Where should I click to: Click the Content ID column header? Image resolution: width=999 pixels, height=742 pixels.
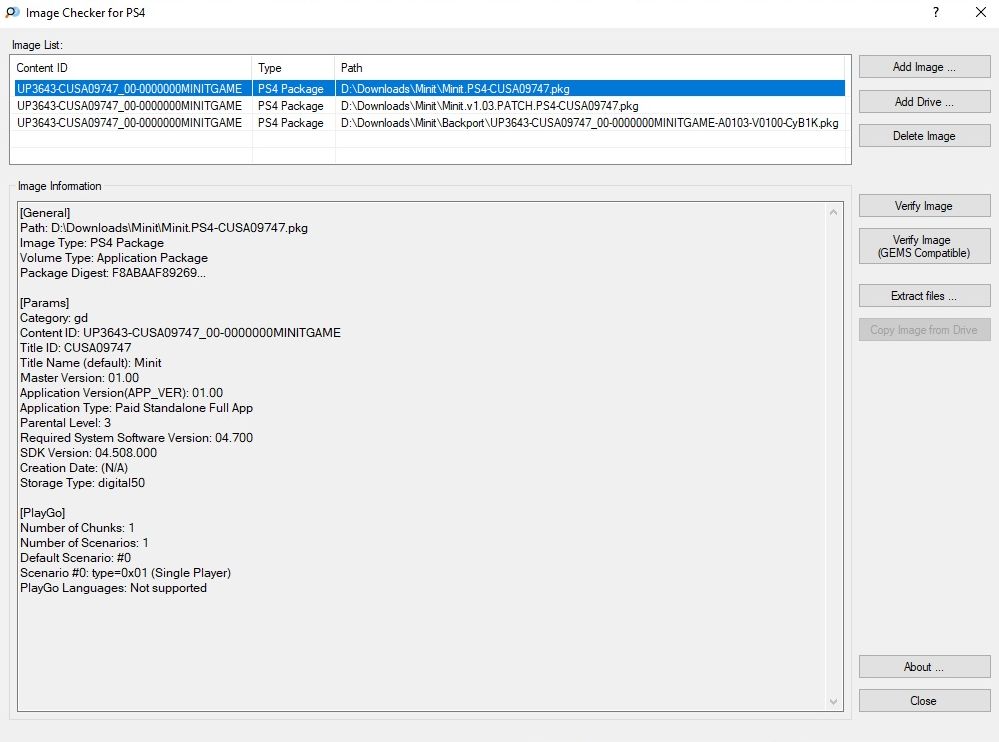(x=131, y=68)
